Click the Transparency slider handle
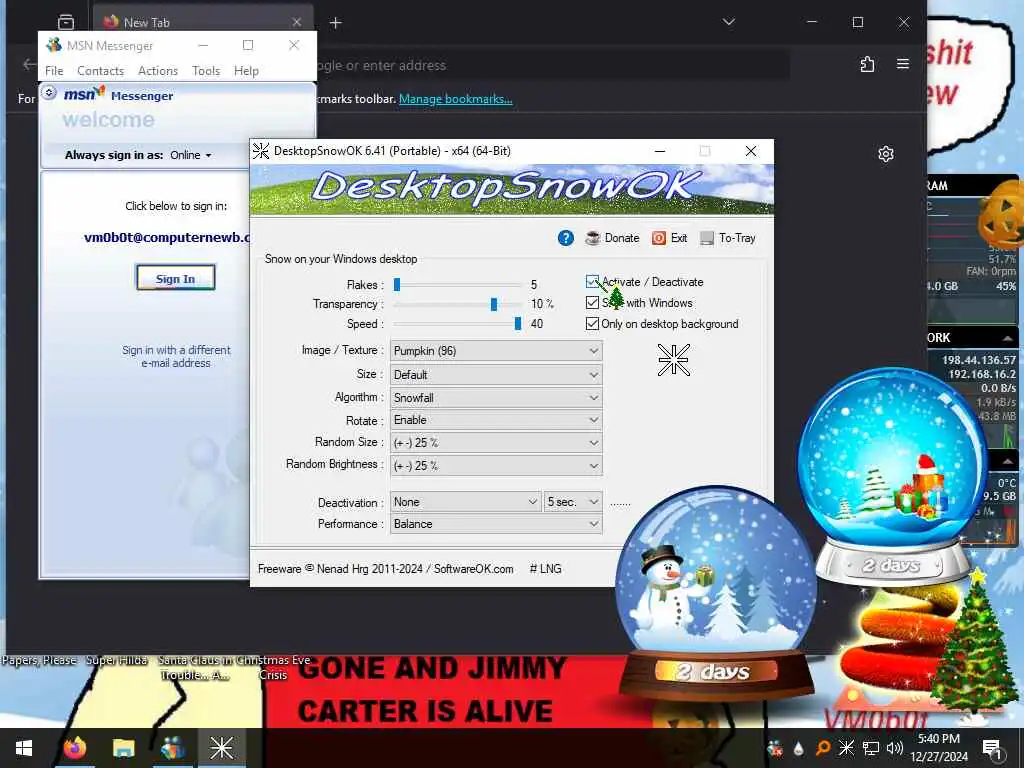The height and width of the screenshot is (768, 1024). (494, 304)
